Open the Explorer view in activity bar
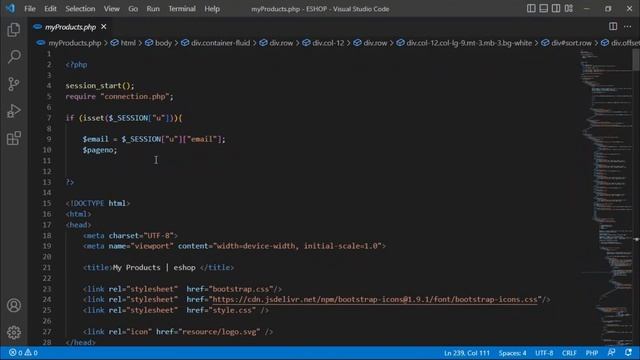640x360 pixels. point(13,29)
